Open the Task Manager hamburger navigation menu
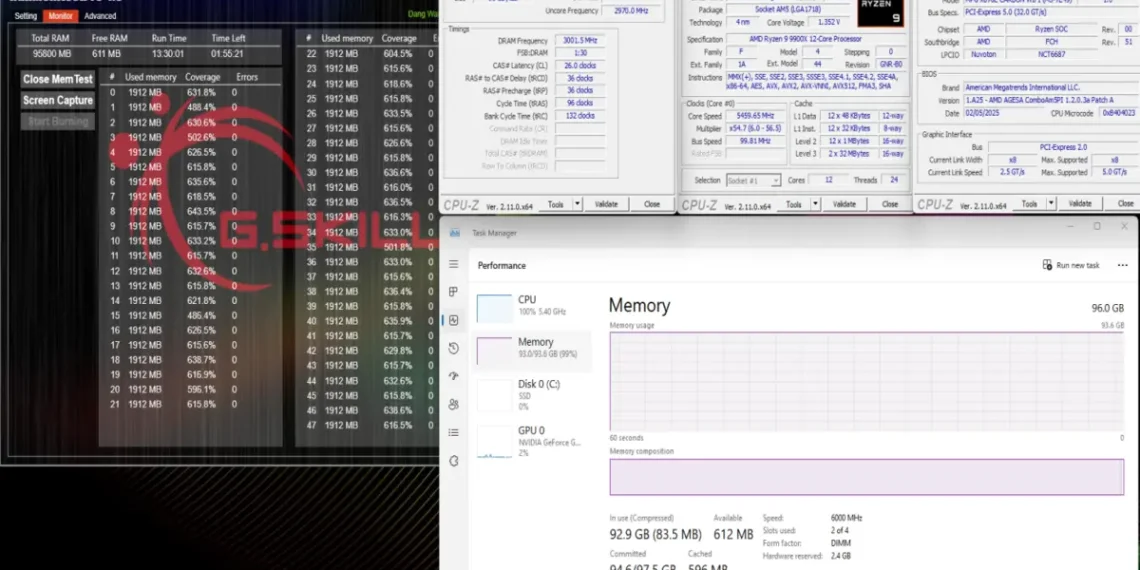This screenshot has width=1140, height=570. pyautogui.click(x=454, y=264)
